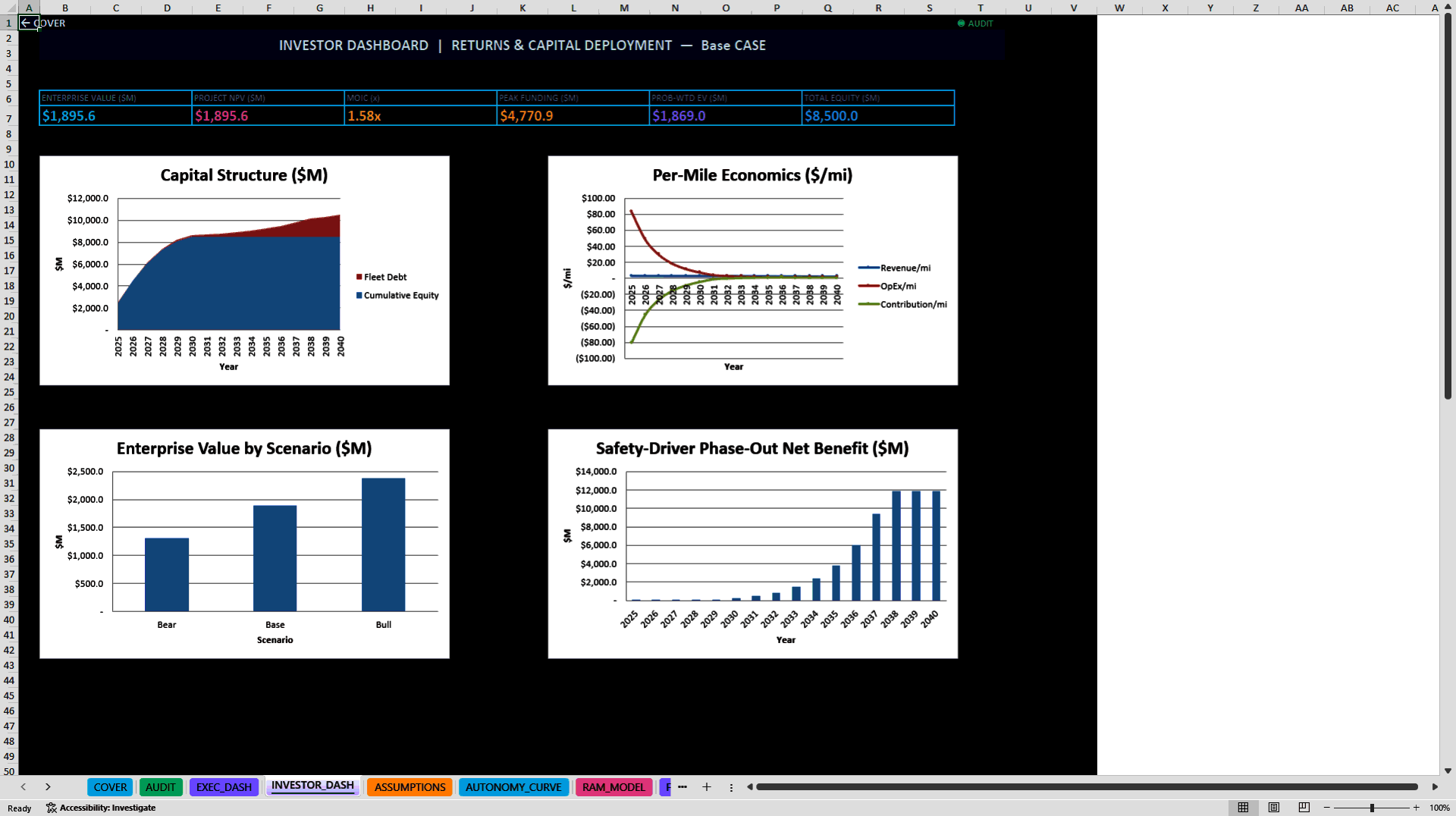This screenshot has height=816, width=1456.
Task: Click the back arrow to COVER link
Action: [x=42, y=23]
